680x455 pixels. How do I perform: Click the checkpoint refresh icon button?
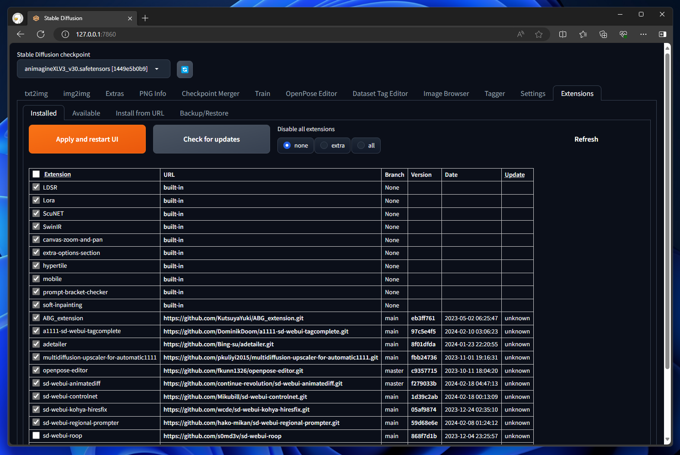[185, 69]
